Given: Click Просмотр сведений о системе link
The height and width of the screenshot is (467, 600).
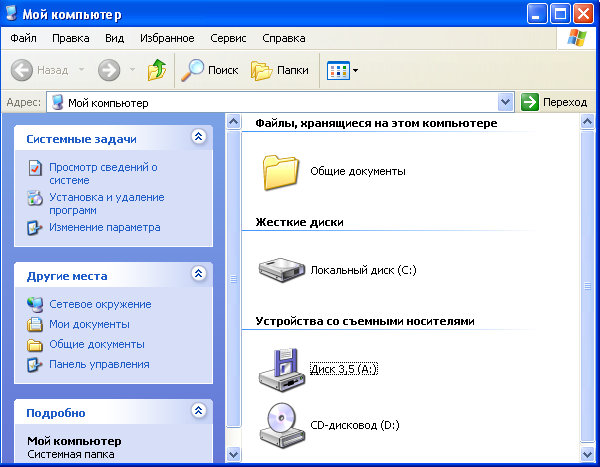Looking at the screenshot, I should pos(103,173).
